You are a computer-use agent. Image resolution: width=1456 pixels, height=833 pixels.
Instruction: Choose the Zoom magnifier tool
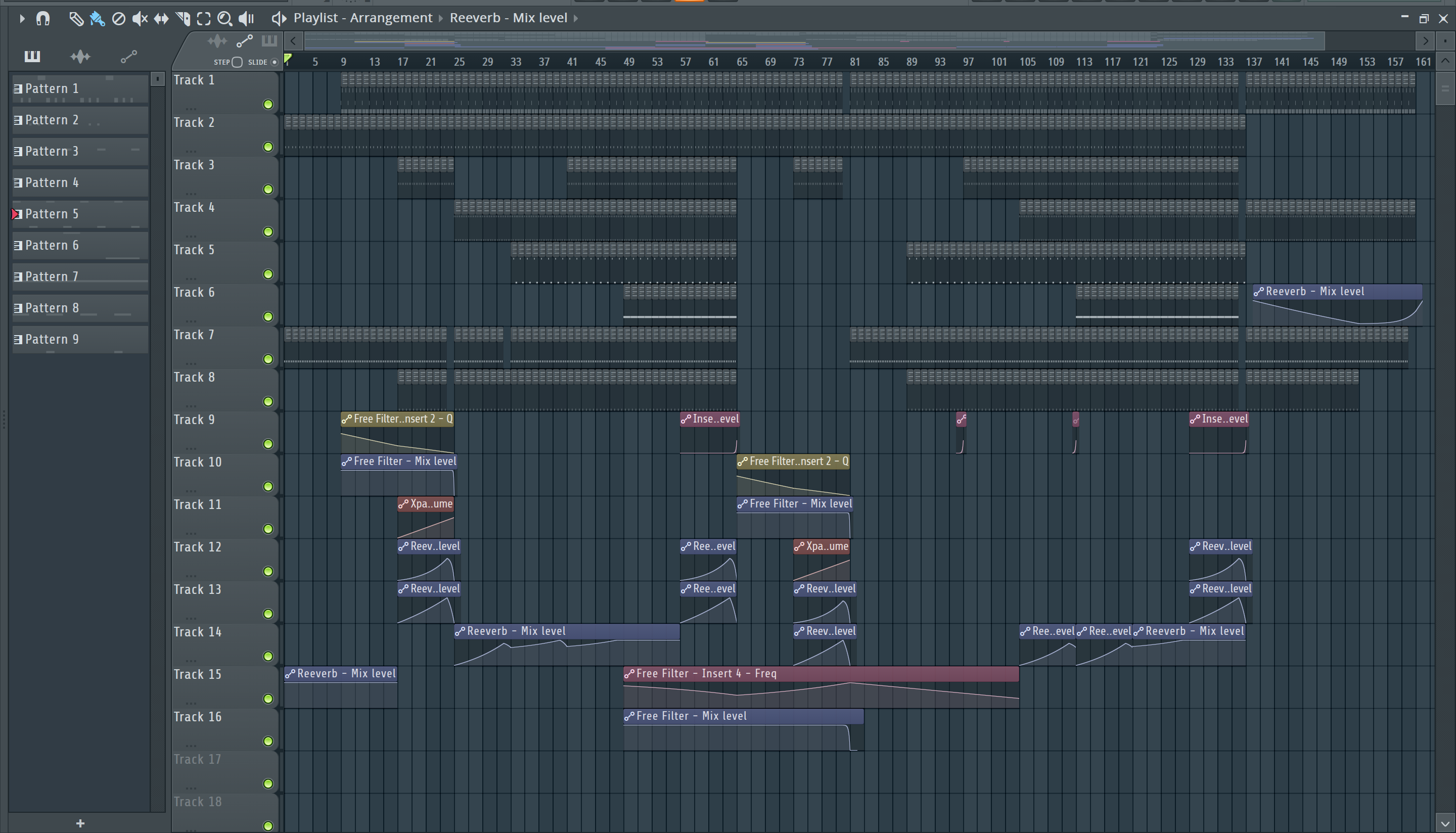click(x=225, y=18)
